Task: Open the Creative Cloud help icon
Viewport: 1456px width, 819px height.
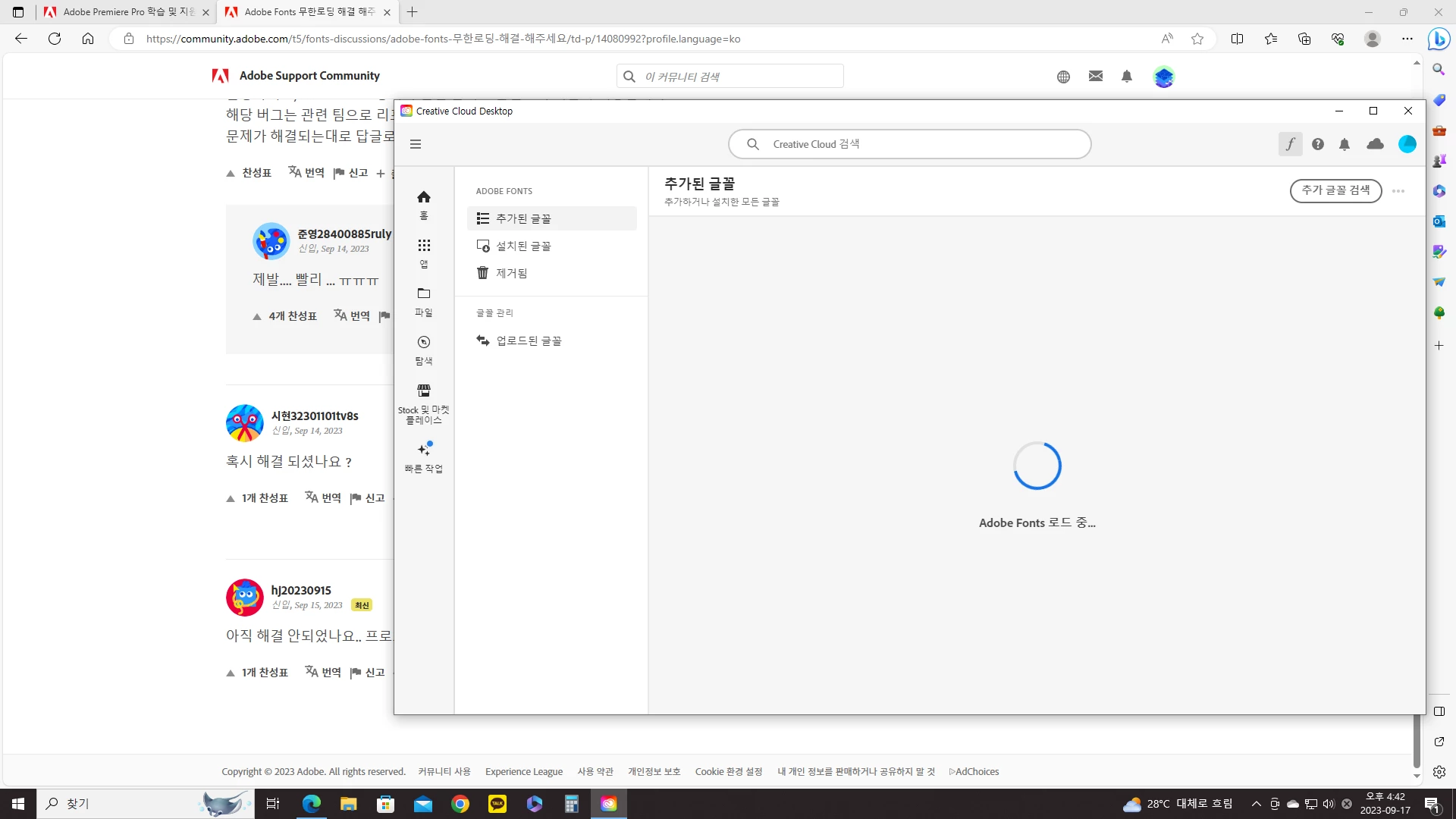Action: (x=1318, y=144)
